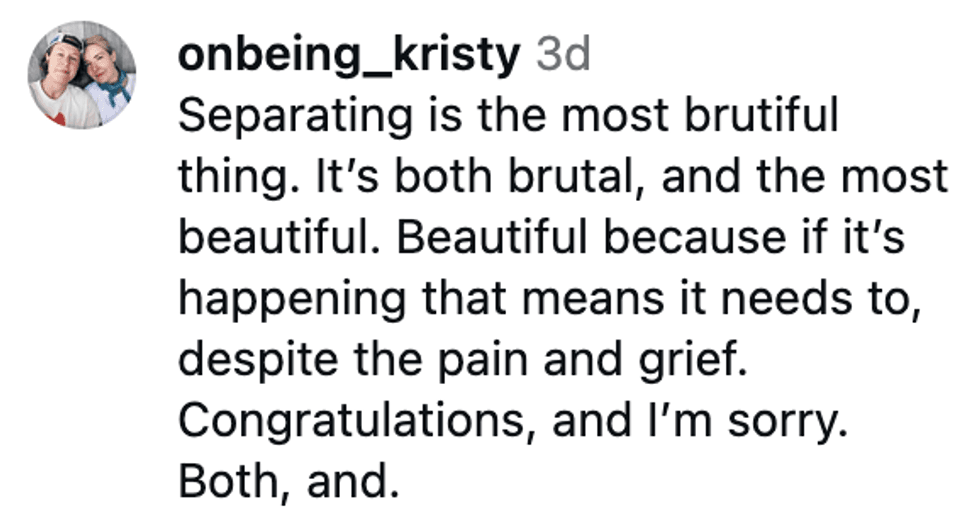This screenshot has width=980, height=529.
Task: Click the final line 'Both, and.'
Action: point(288,481)
